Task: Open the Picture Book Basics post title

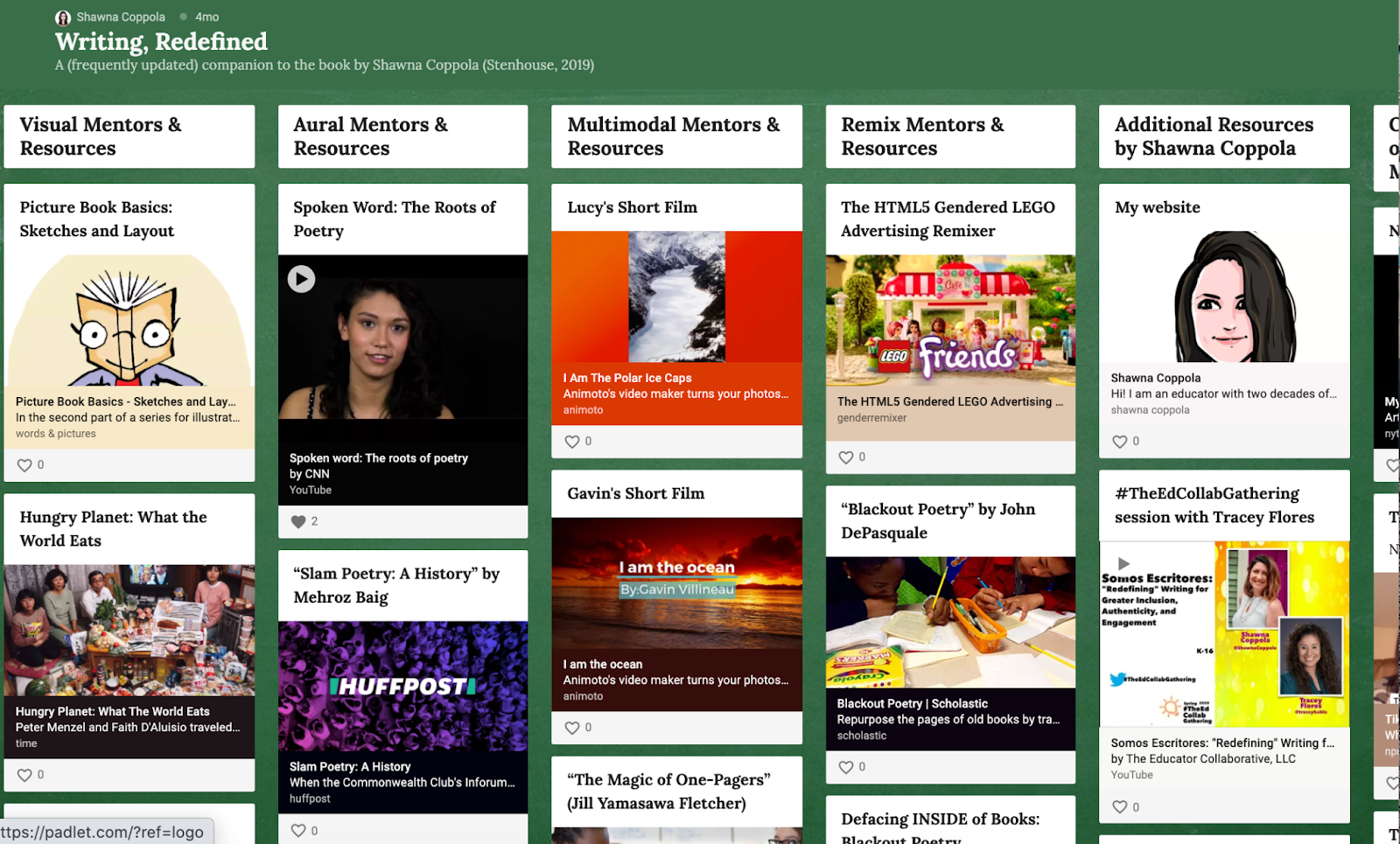Action: [97, 220]
